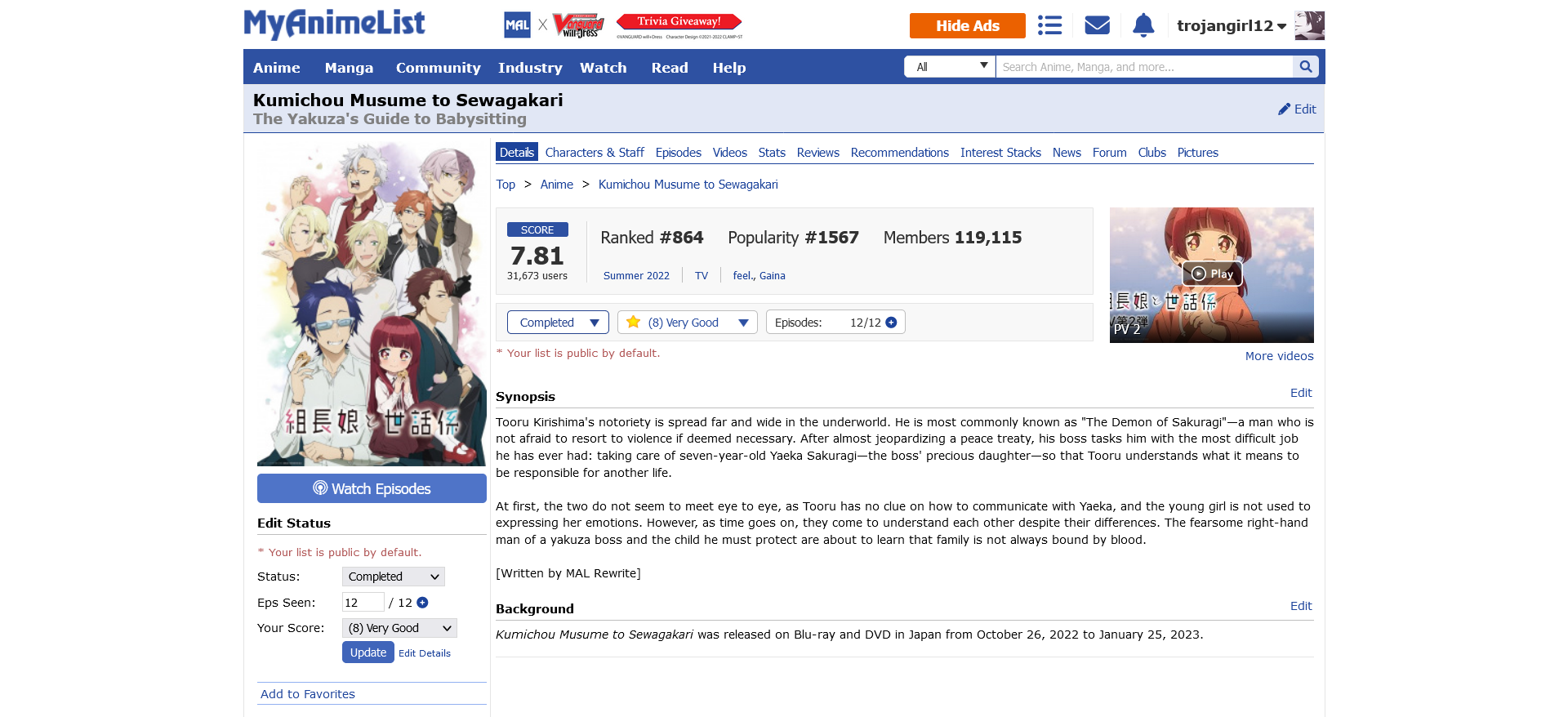This screenshot has width=1568, height=717.
Task: Switch to Characters & Staff tab
Action: pos(595,153)
